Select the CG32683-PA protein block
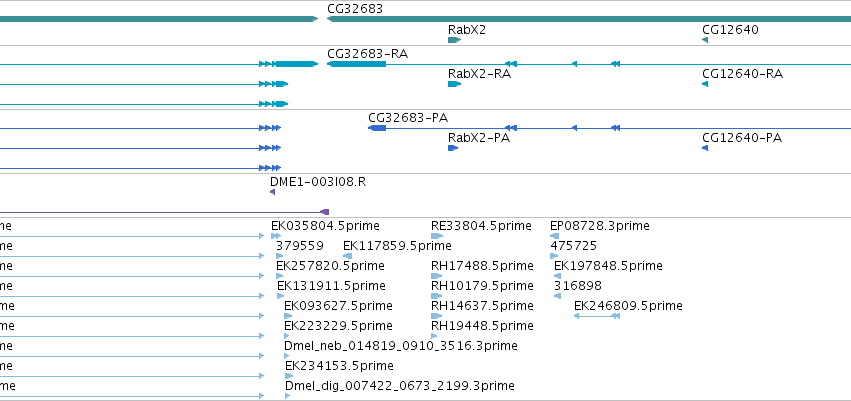The height and width of the screenshot is (401, 851). (x=377, y=128)
